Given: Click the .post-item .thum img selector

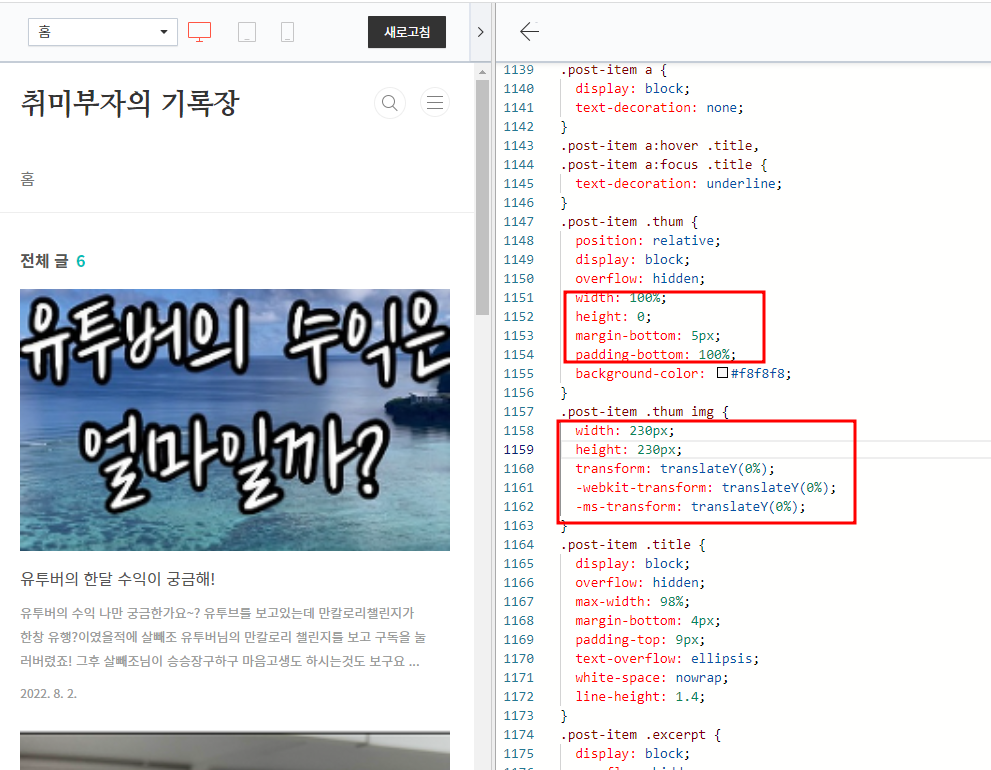Looking at the screenshot, I should click(645, 412).
